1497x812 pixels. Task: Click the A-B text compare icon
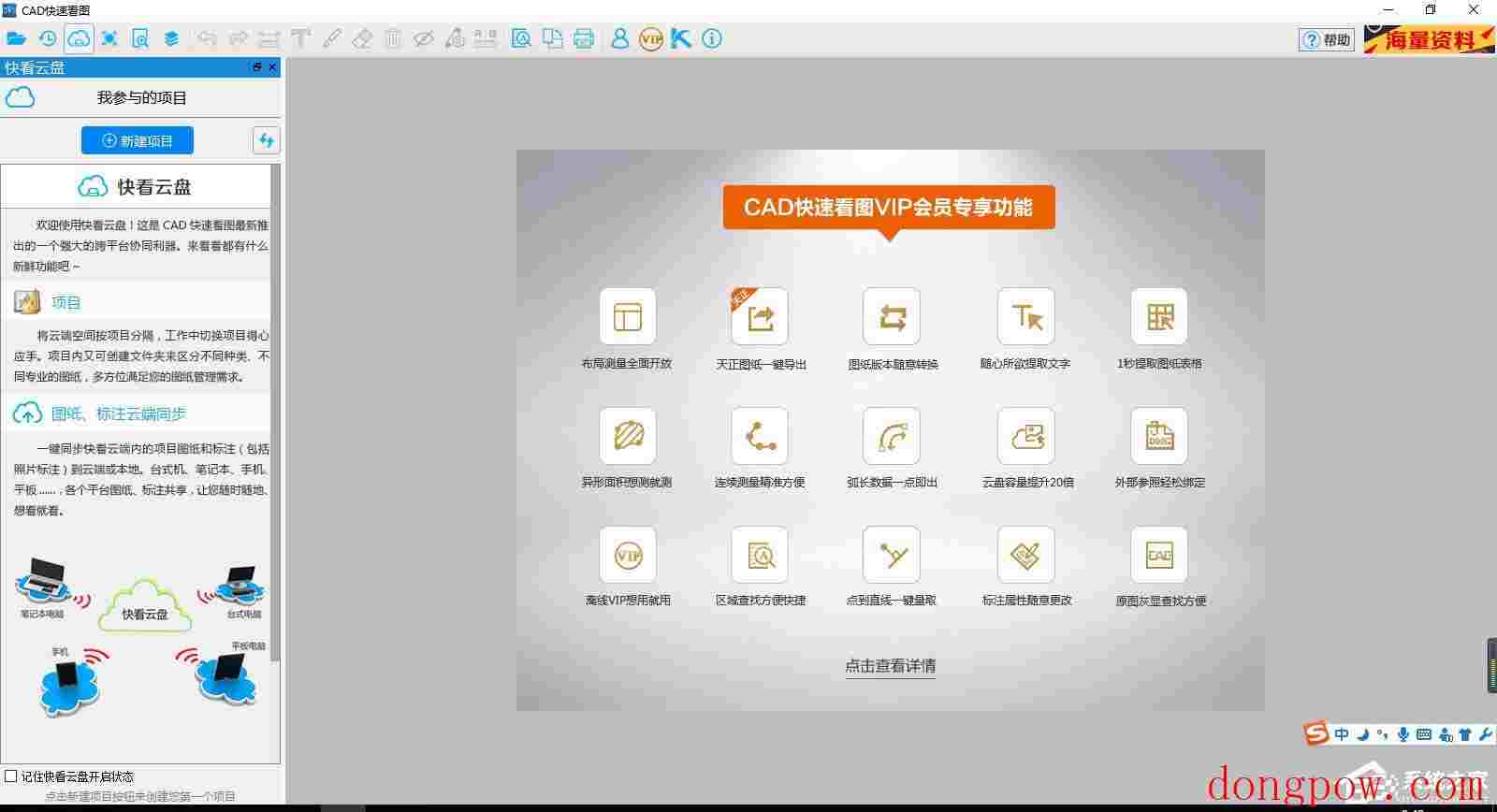486,38
